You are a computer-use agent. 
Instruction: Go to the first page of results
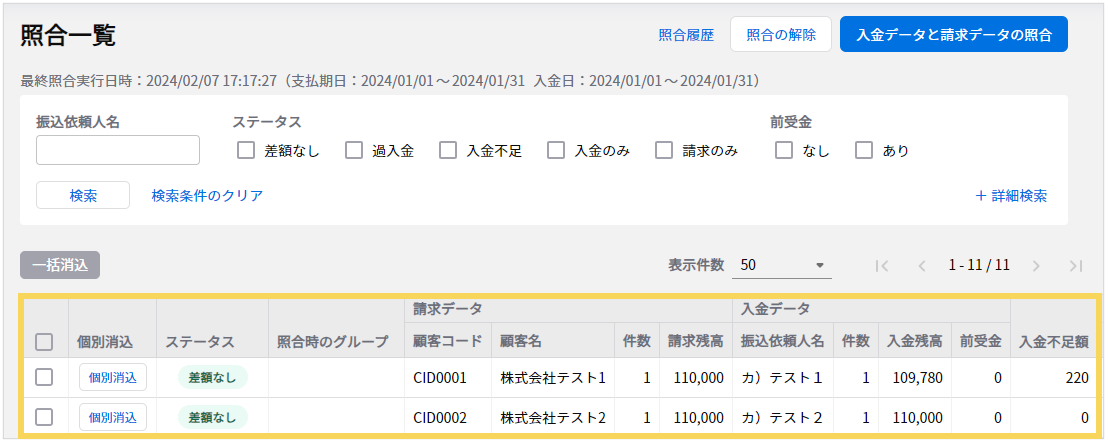tap(881, 266)
